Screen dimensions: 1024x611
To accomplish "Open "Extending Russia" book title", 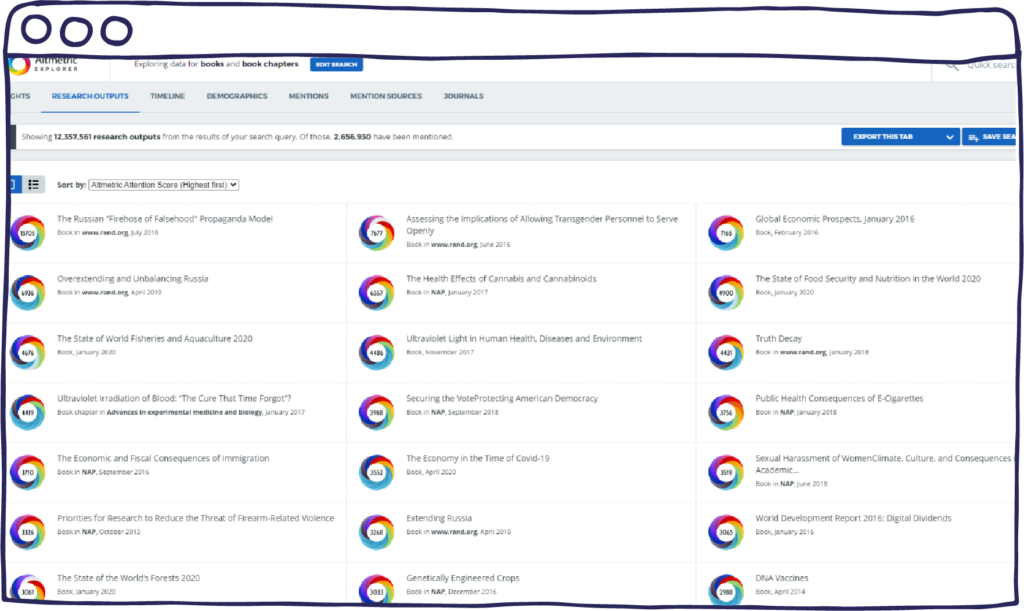I will (439, 518).
